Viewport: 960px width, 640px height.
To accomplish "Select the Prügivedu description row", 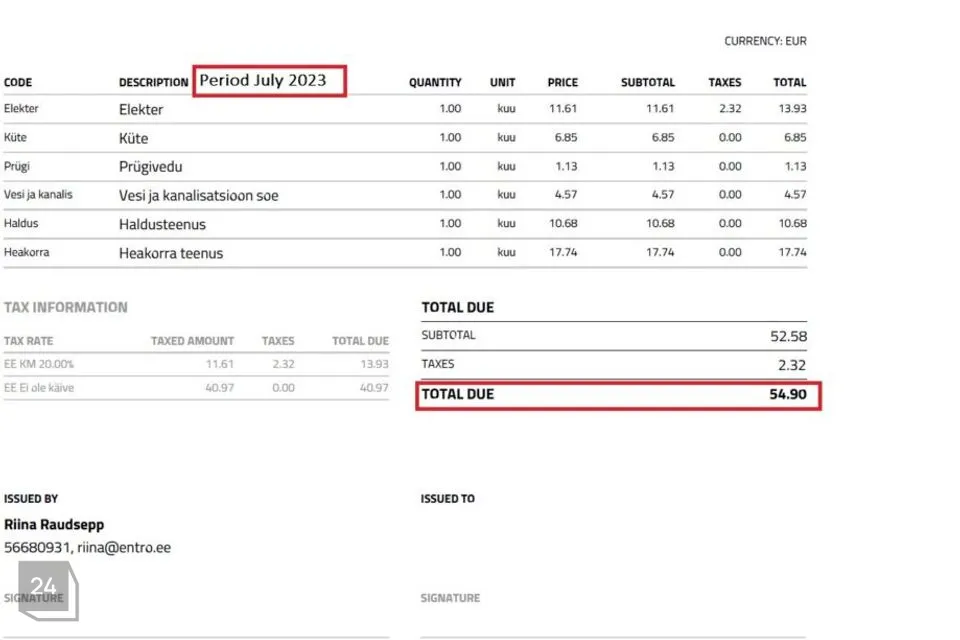I will (151, 167).
